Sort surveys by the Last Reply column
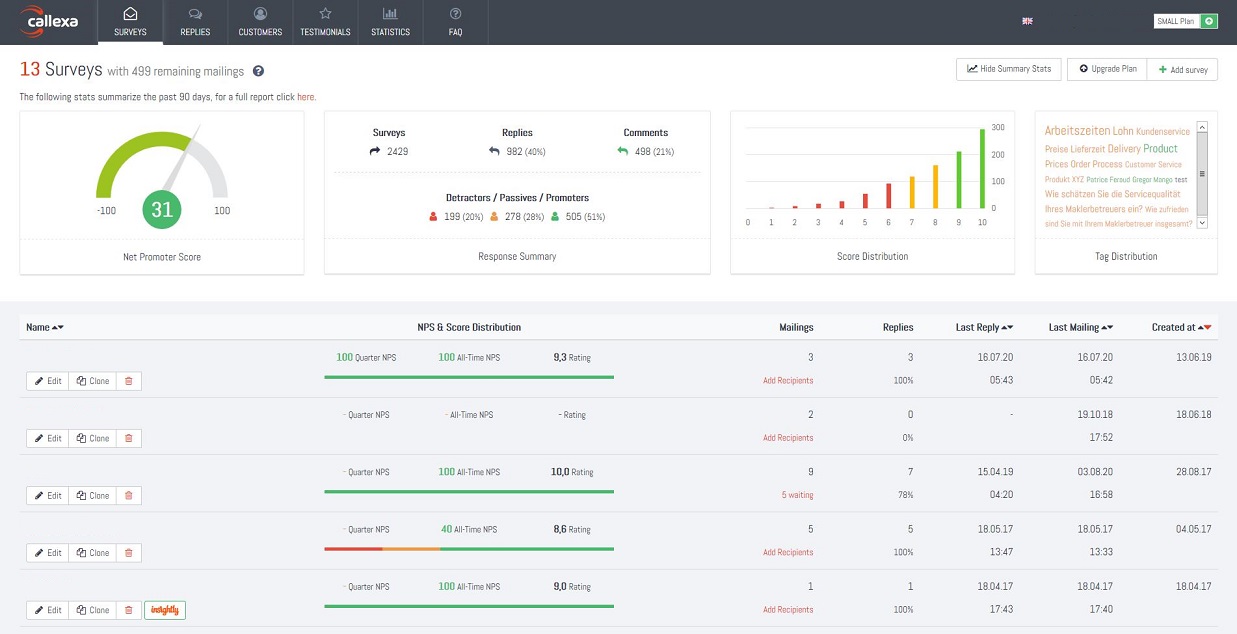Screen dimensions: 1237x634 (984, 327)
